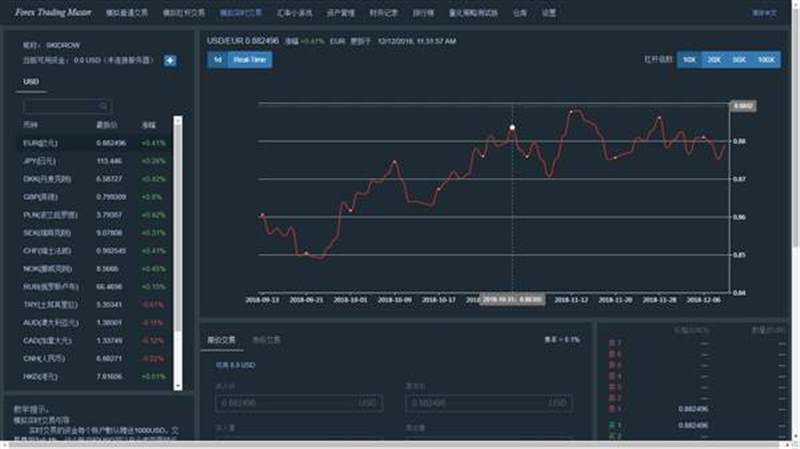Select the 1d chart interval toggle
Image resolution: width=800 pixels, height=449 pixels.
click(217, 60)
